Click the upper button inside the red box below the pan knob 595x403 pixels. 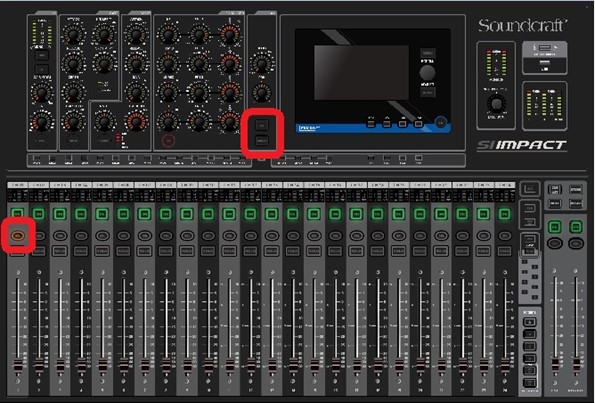coord(262,125)
